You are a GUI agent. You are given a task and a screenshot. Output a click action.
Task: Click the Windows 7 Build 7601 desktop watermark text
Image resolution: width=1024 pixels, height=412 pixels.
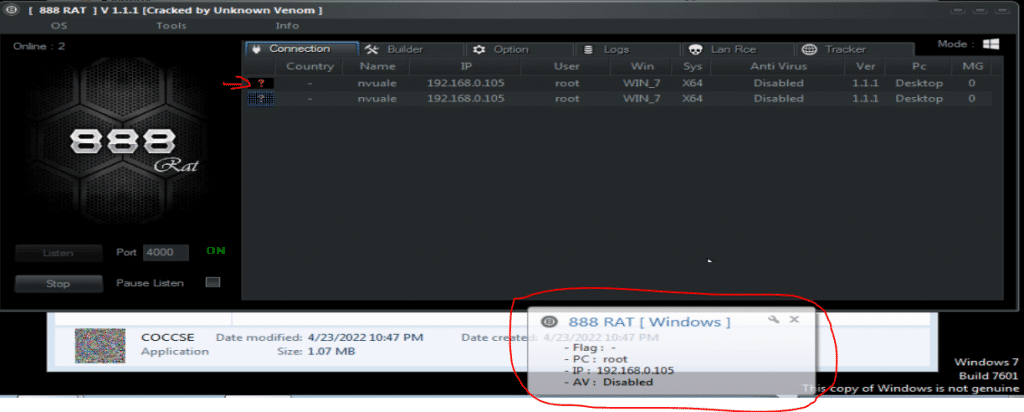pos(986,369)
